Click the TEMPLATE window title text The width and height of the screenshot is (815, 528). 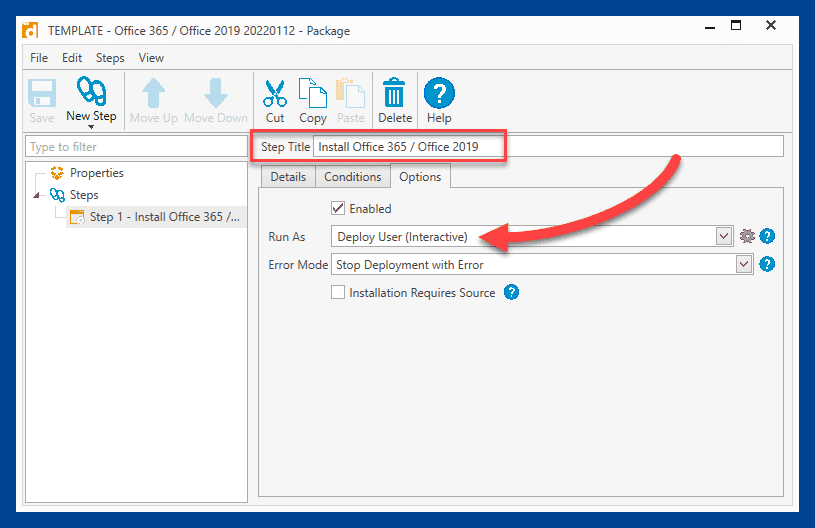point(199,31)
